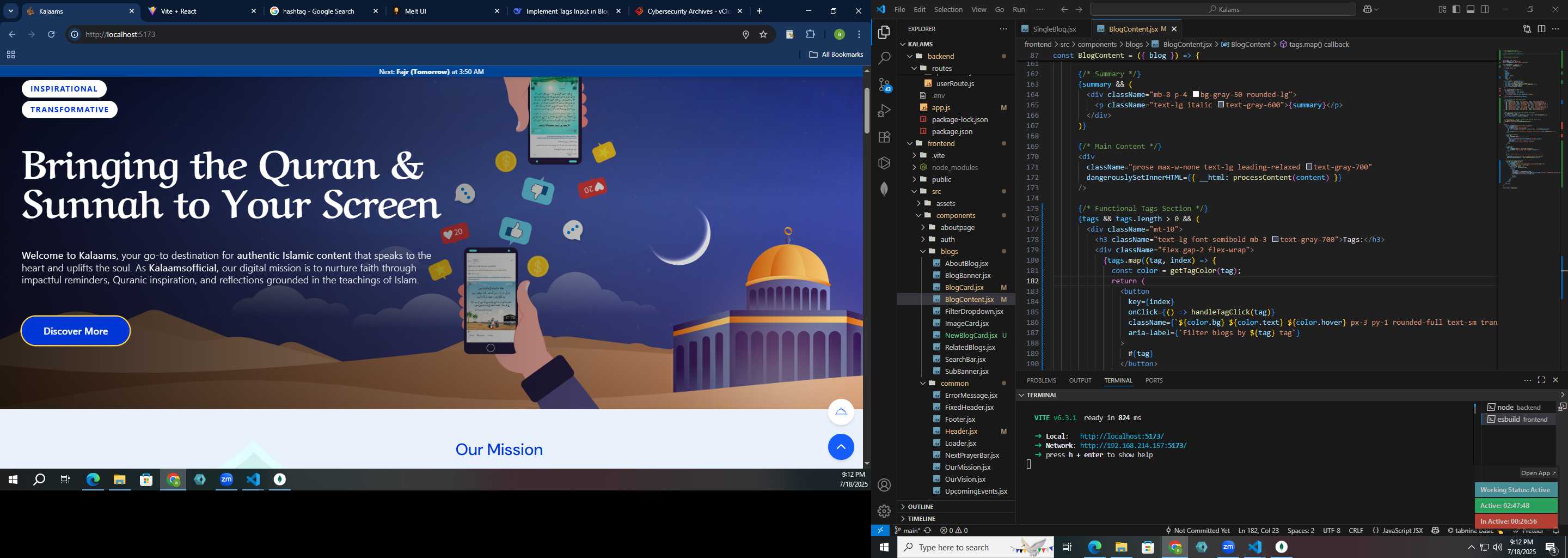
Task: Click the Open App button in terminal
Action: click(1538, 472)
